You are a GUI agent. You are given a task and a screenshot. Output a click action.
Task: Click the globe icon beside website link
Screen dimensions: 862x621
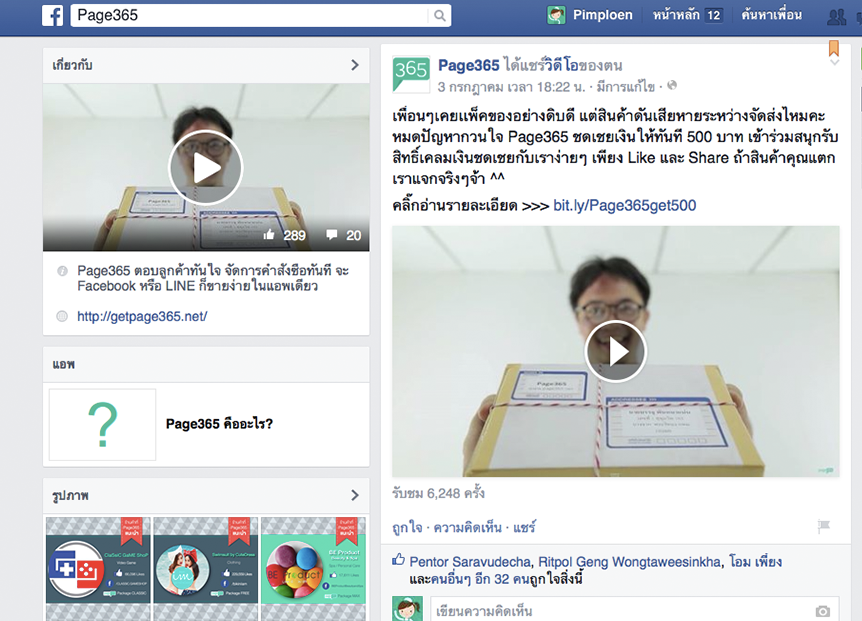click(62, 316)
